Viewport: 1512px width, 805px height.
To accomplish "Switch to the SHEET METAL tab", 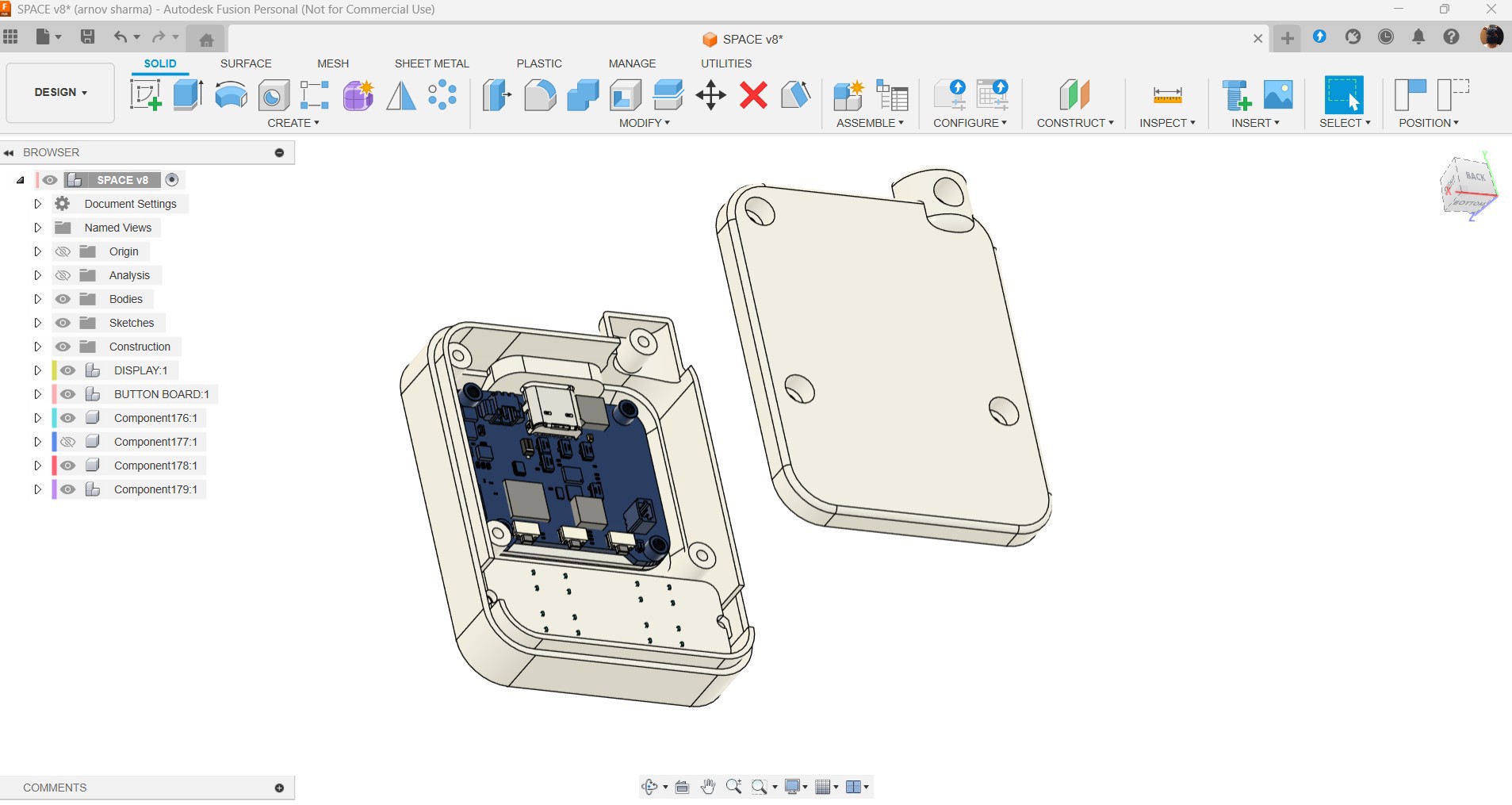I will (x=431, y=63).
